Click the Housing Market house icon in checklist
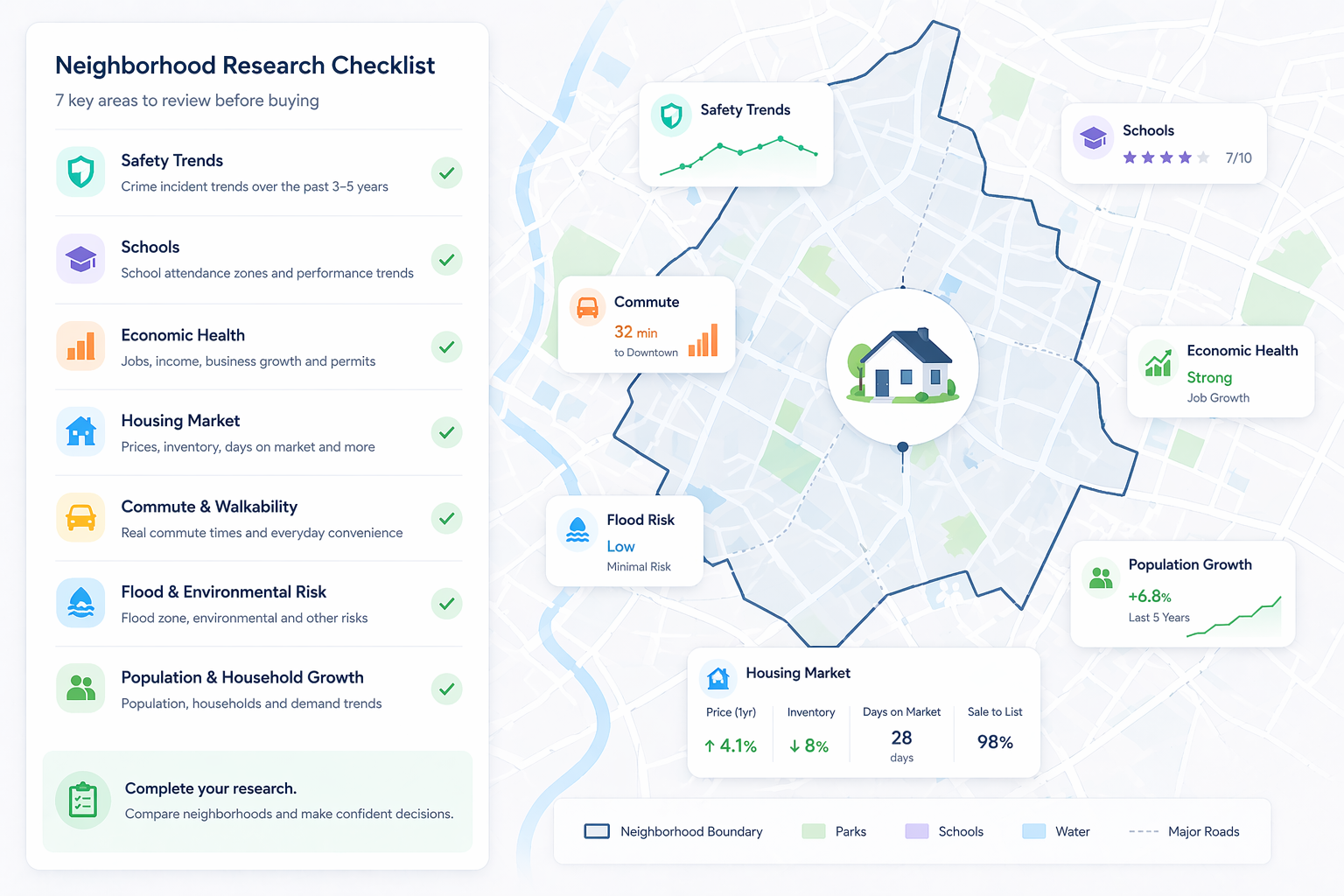The width and height of the screenshot is (1344, 896). coord(80,431)
